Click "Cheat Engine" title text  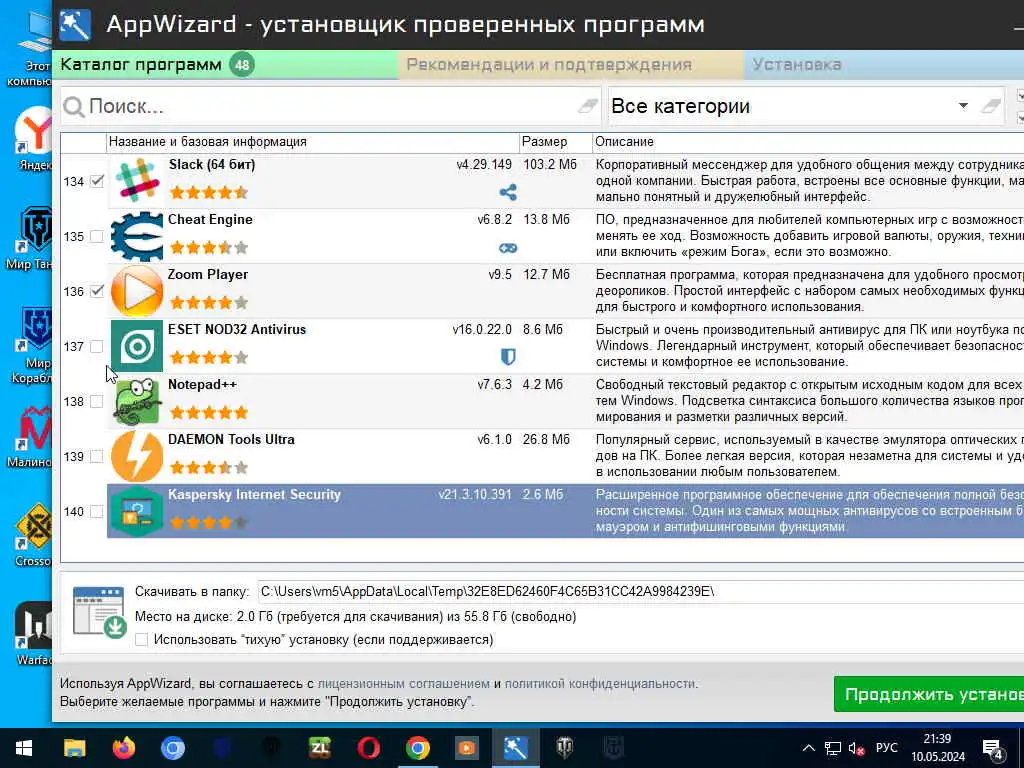click(x=210, y=219)
